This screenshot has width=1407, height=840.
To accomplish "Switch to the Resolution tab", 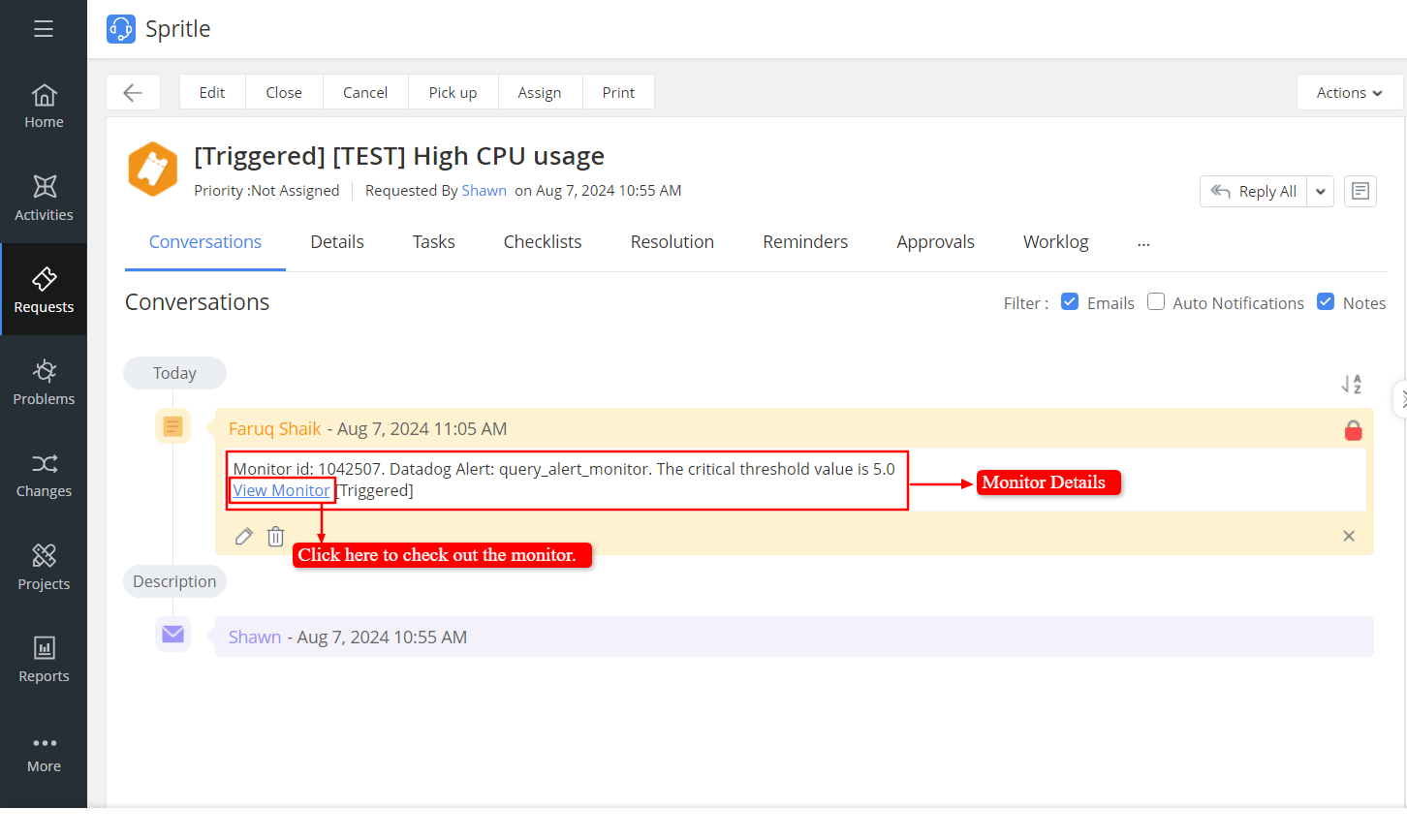I will (x=672, y=242).
